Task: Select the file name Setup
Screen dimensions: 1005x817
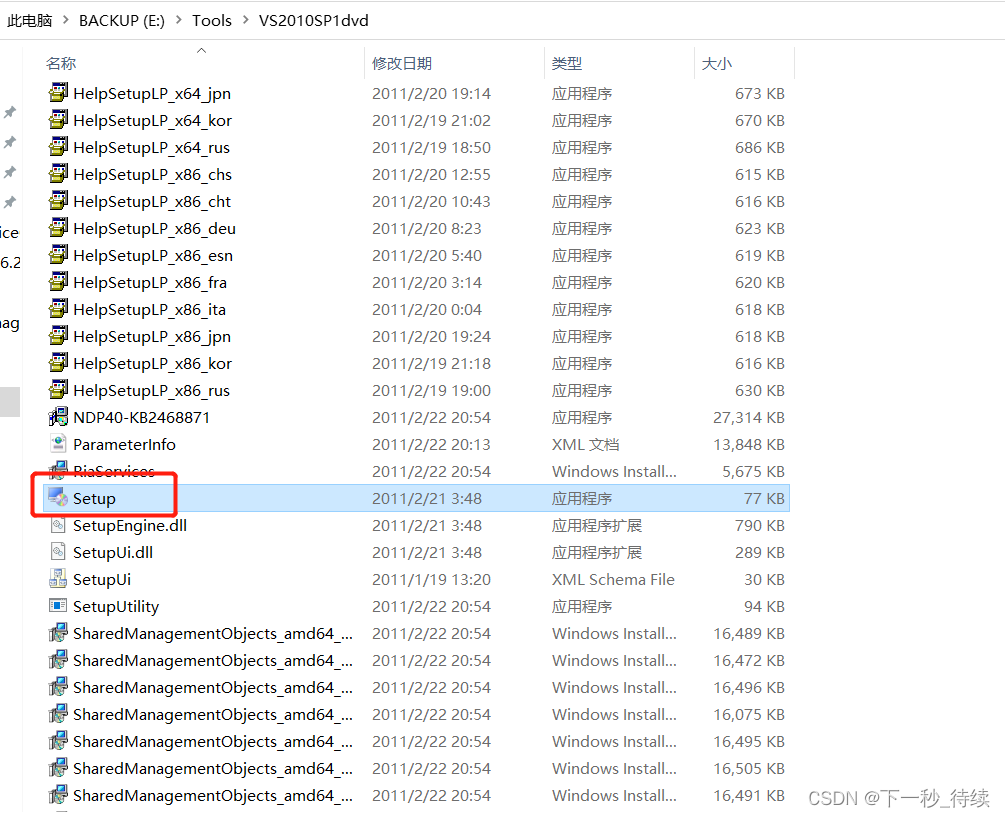Action: click(x=94, y=499)
